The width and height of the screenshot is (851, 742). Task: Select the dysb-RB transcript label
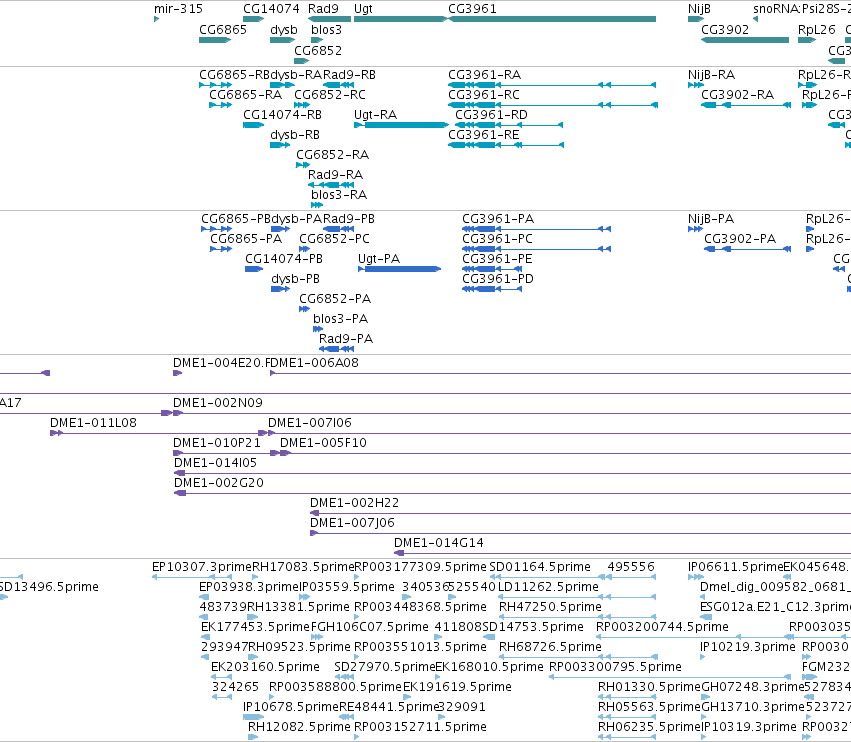295,135
